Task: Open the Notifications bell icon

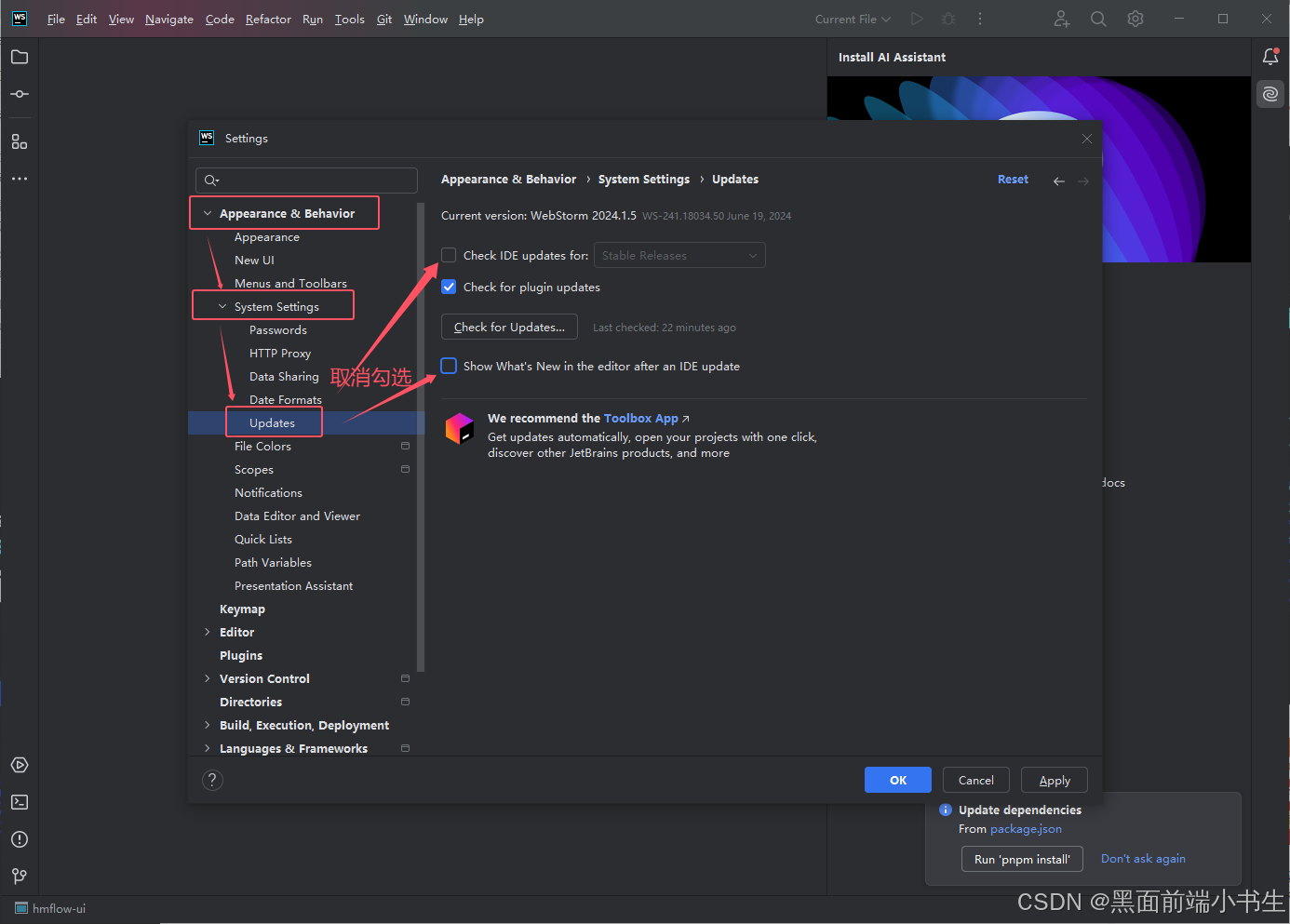Action: [1270, 57]
